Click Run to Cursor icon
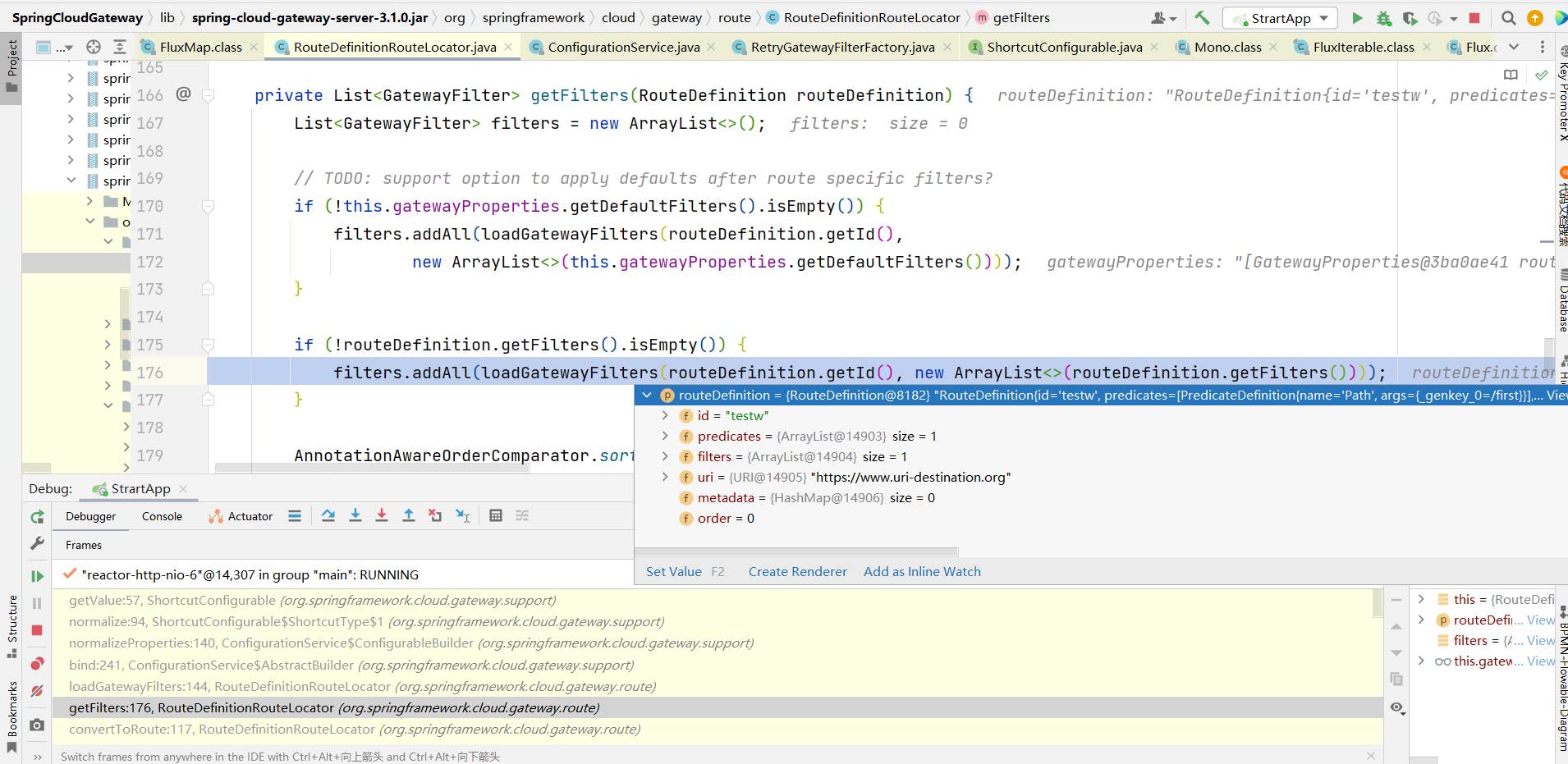The image size is (1568, 764). coord(463,515)
